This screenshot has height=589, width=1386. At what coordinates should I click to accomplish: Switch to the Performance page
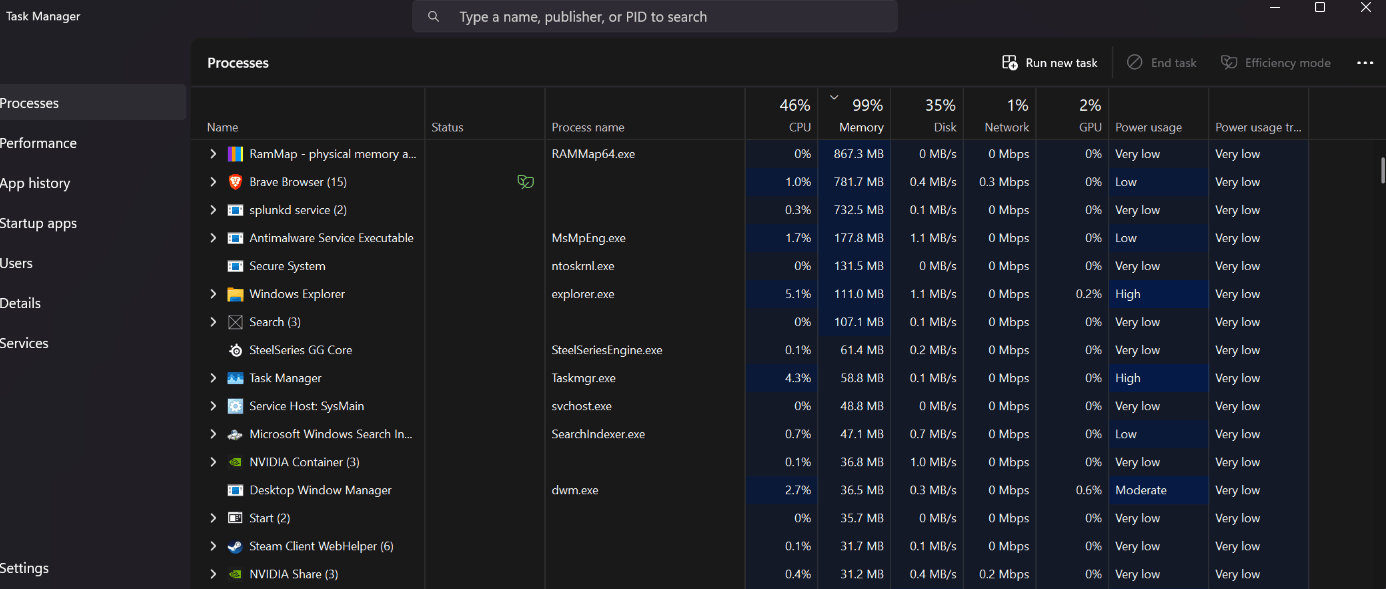93,143
